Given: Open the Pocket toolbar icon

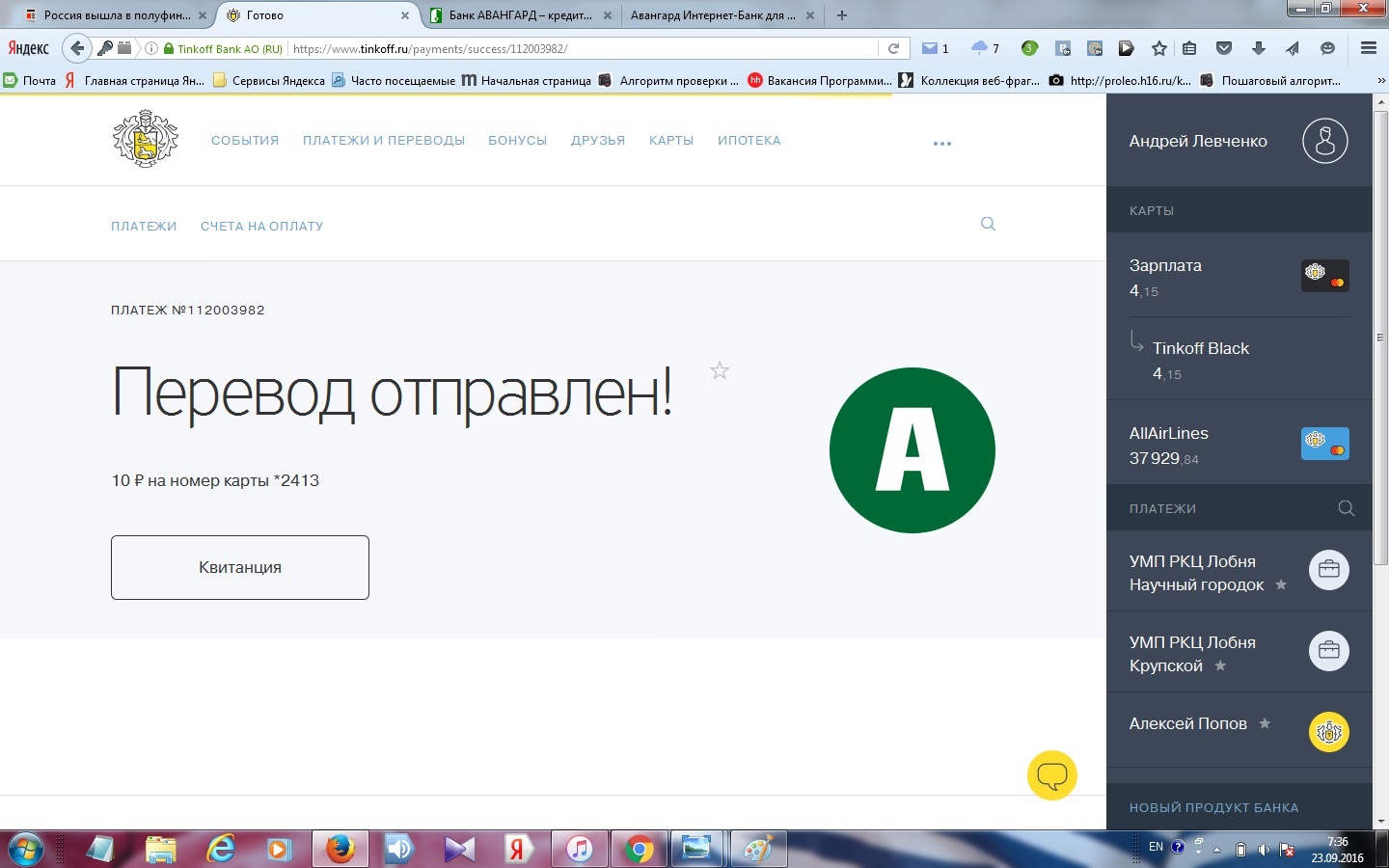Looking at the screenshot, I should (1224, 48).
